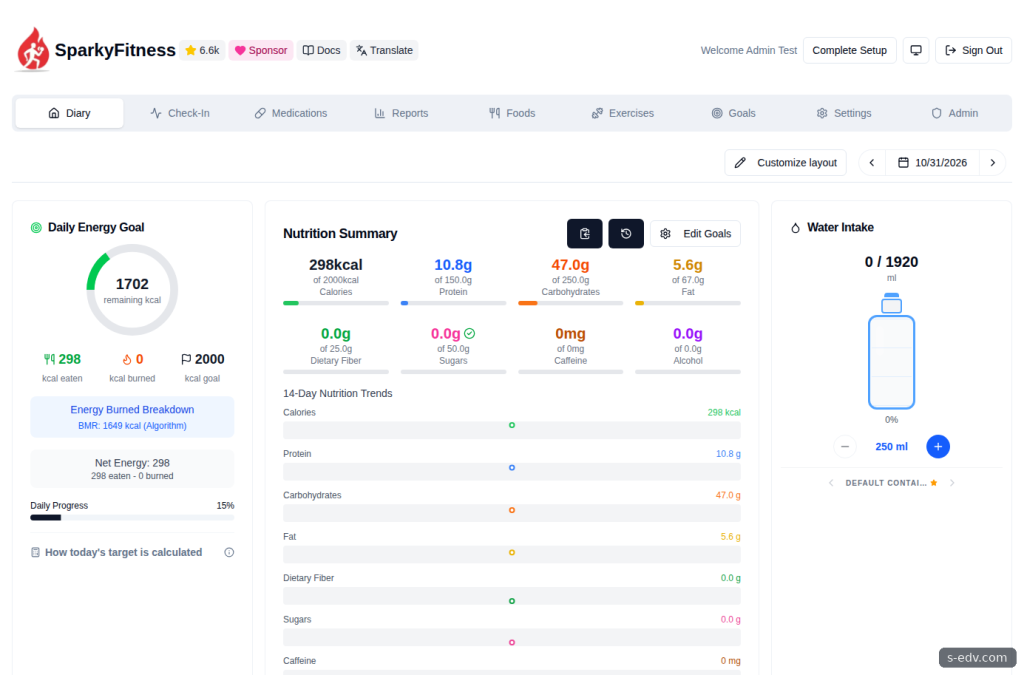Screen dimensions: 1024x675
Task: Toggle the display theme monitor icon
Action: point(916,50)
